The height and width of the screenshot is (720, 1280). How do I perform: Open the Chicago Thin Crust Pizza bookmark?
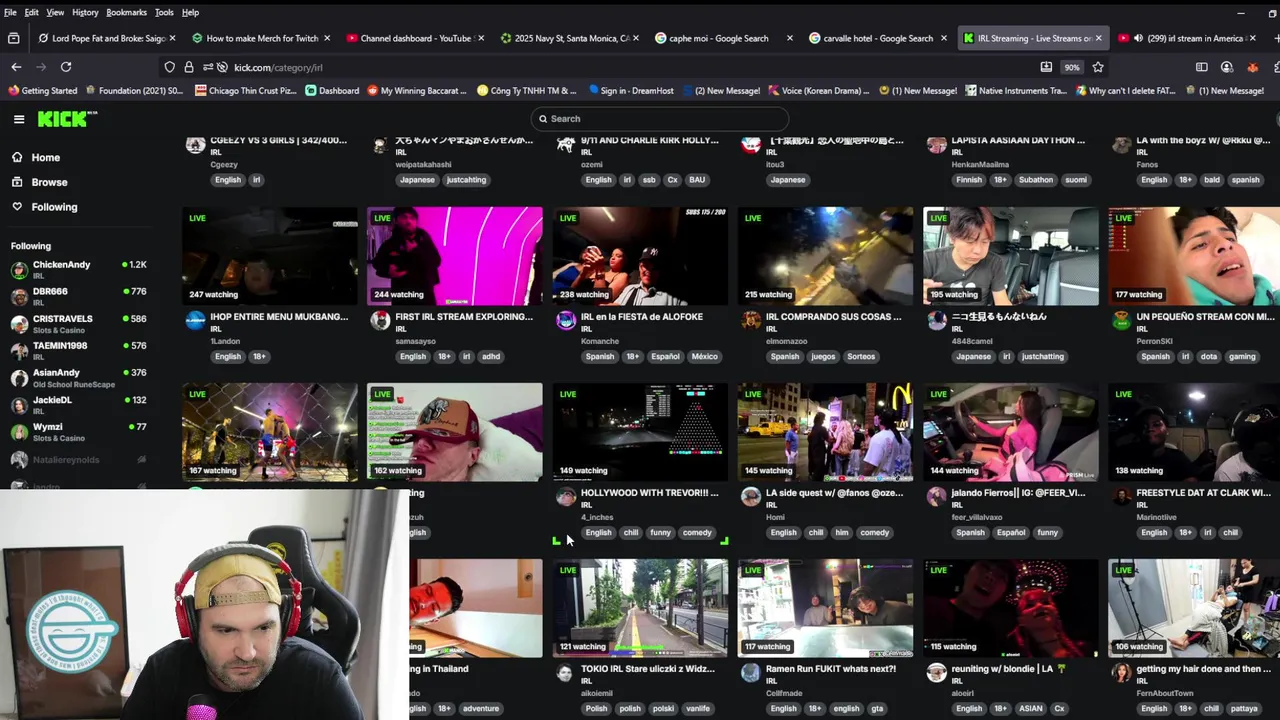pyautogui.click(x=246, y=91)
